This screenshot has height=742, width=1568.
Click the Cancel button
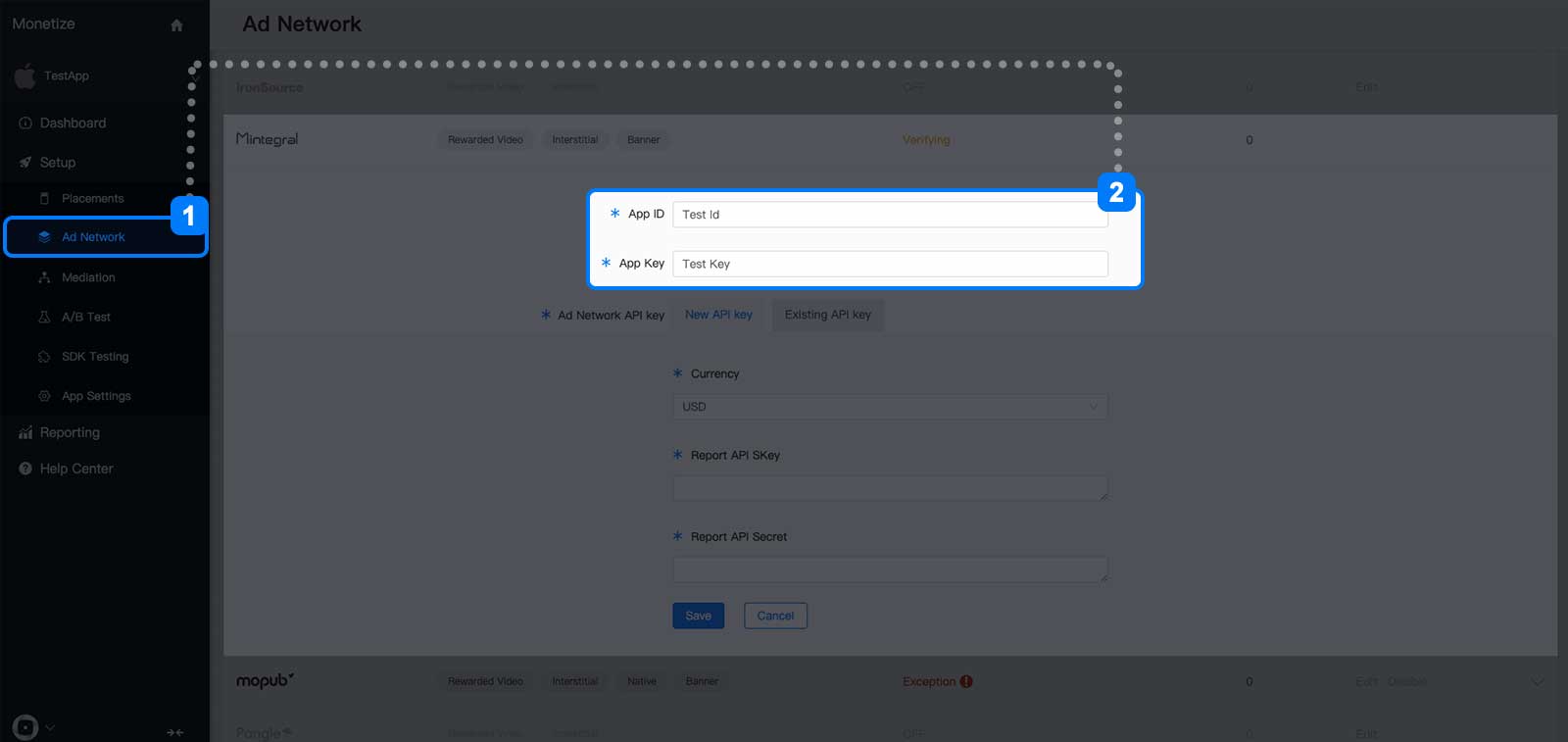pos(775,616)
